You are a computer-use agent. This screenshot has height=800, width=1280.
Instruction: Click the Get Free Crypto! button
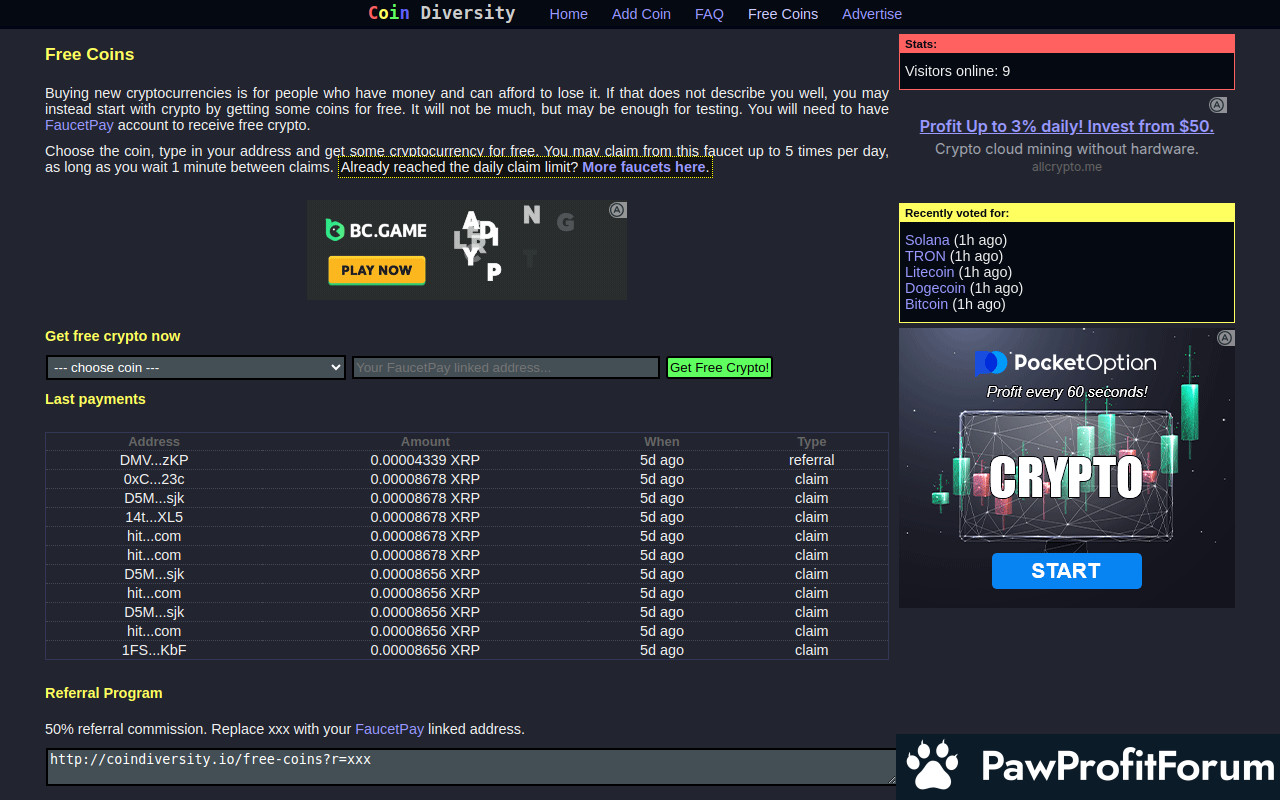click(x=720, y=368)
